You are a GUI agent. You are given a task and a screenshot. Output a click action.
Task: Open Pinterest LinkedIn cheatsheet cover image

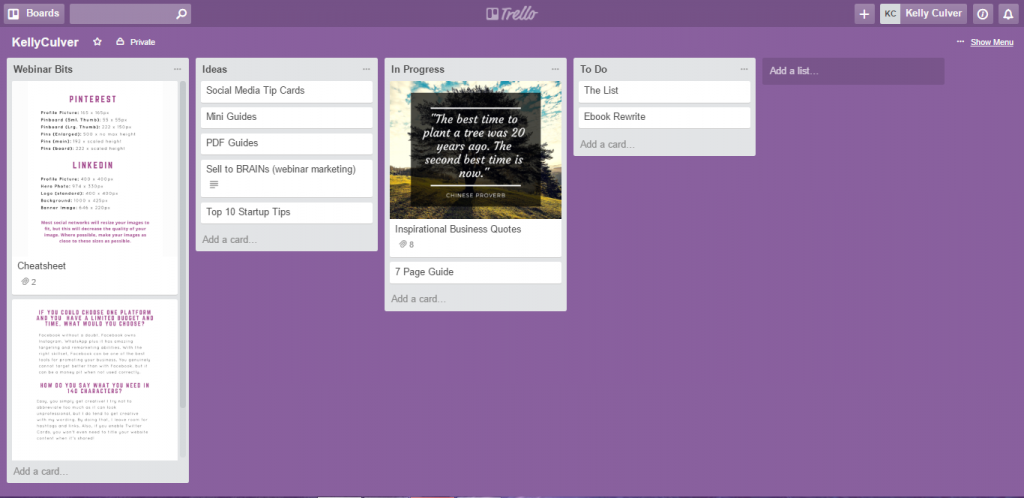point(94,168)
